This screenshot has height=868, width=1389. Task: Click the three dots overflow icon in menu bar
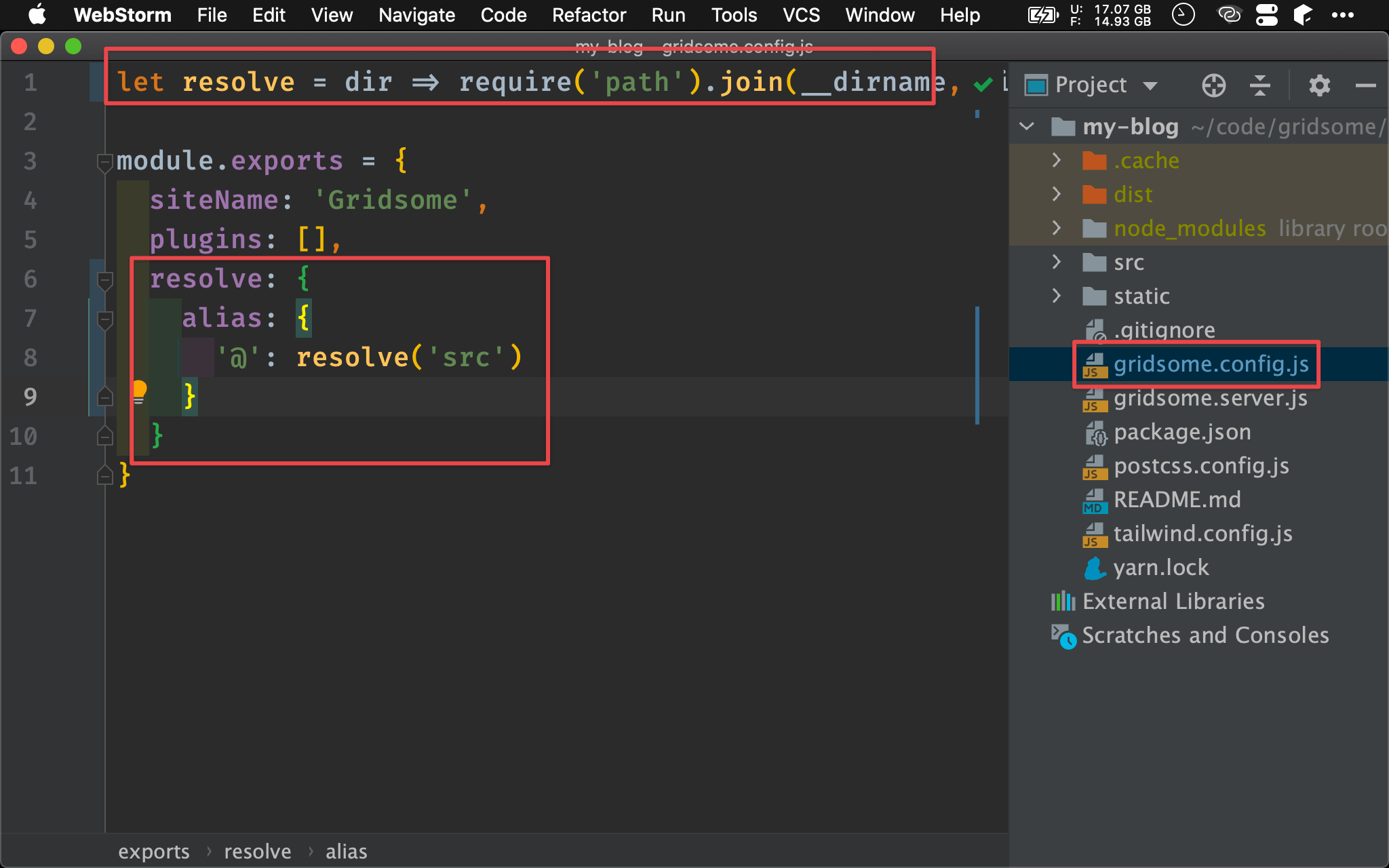click(1342, 15)
